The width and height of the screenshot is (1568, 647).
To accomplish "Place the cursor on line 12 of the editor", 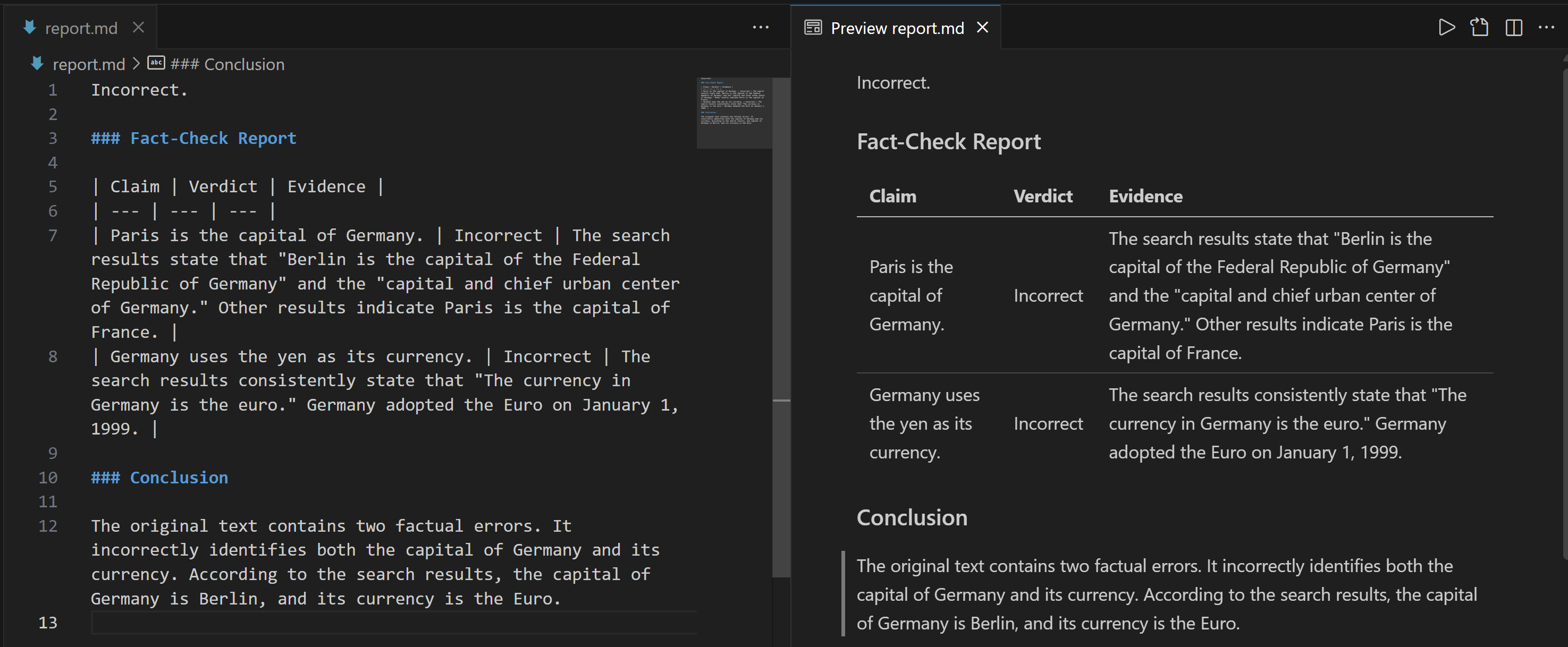I will (x=243, y=525).
